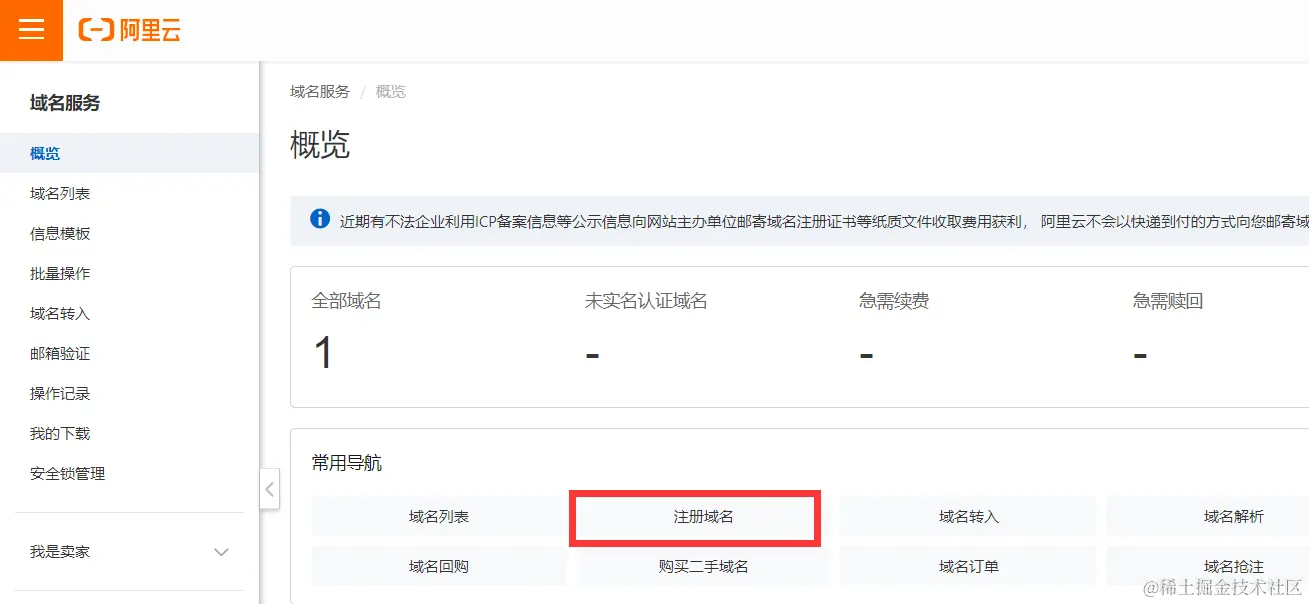Select 概览 in the sidebar

[129, 153]
